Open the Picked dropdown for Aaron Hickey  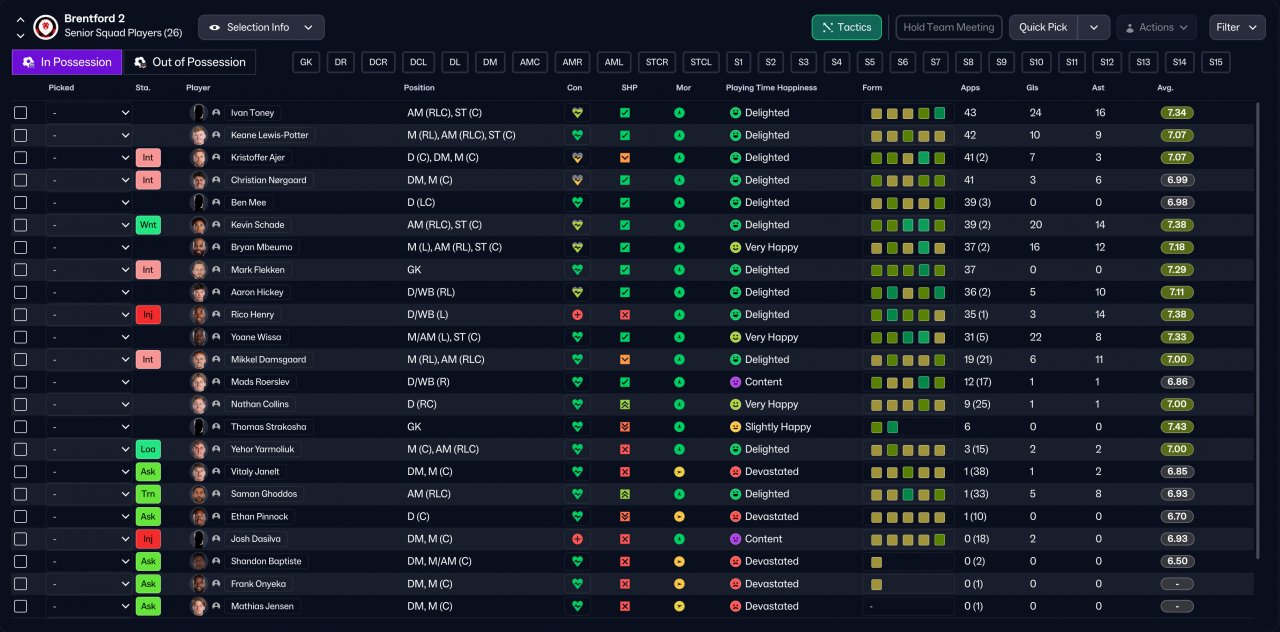[89, 292]
